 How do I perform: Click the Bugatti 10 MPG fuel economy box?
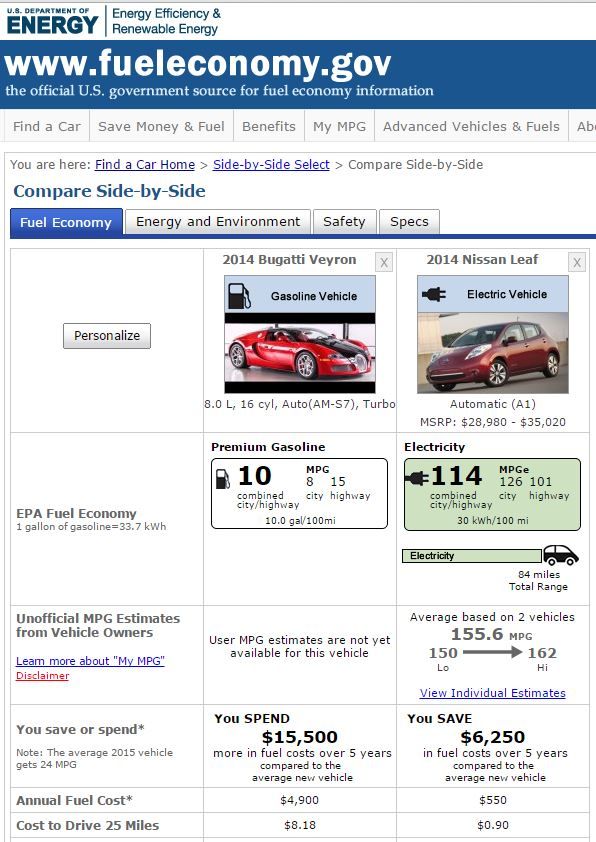click(299, 493)
